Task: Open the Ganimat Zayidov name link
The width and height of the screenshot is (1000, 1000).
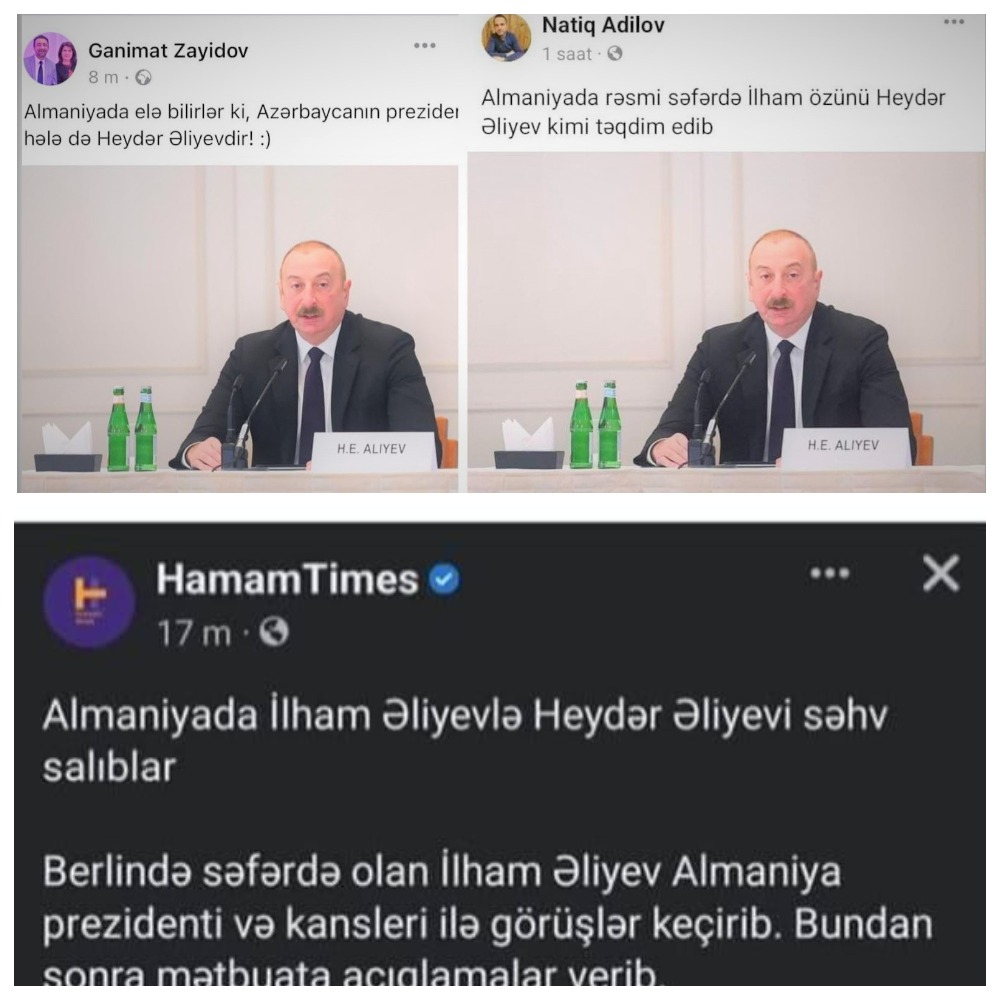Action: [x=168, y=50]
